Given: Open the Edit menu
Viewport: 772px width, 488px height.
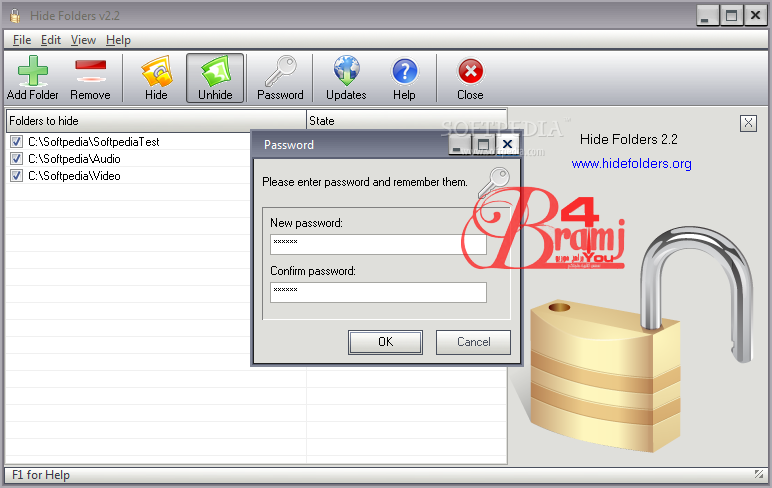Looking at the screenshot, I should pyautogui.click(x=51, y=40).
